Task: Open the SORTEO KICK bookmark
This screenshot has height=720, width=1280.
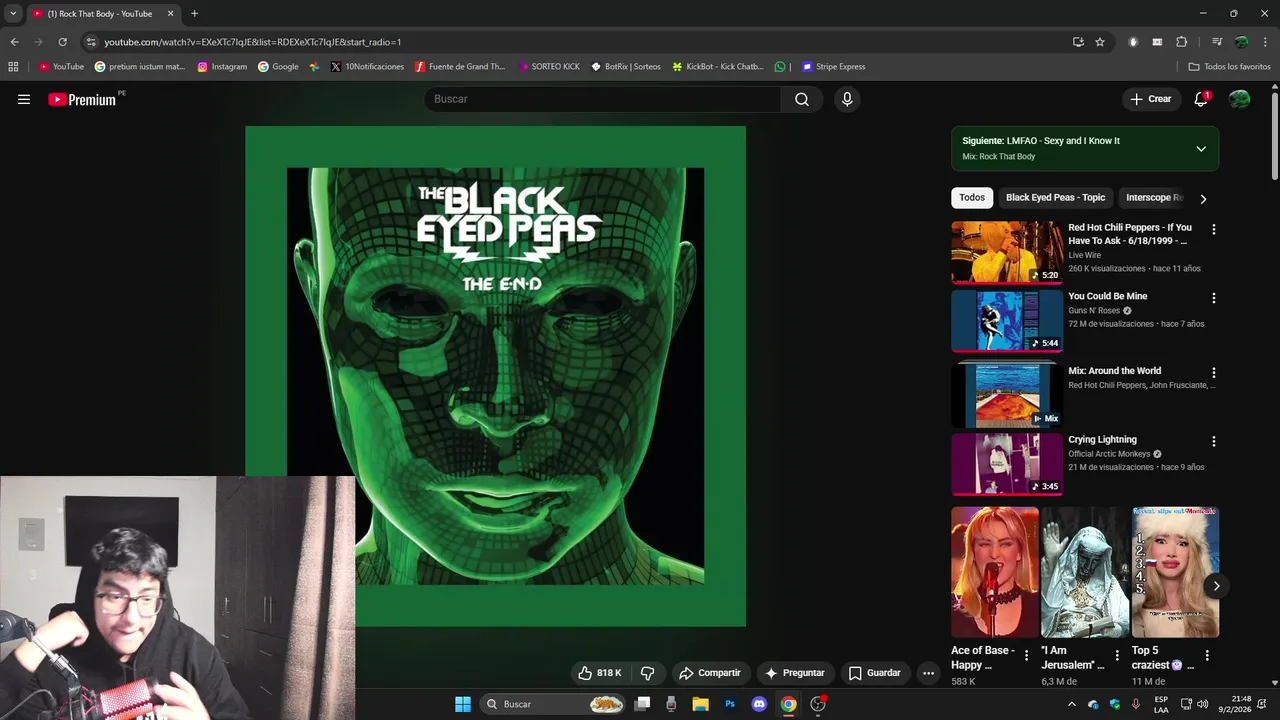Action: 549,67
